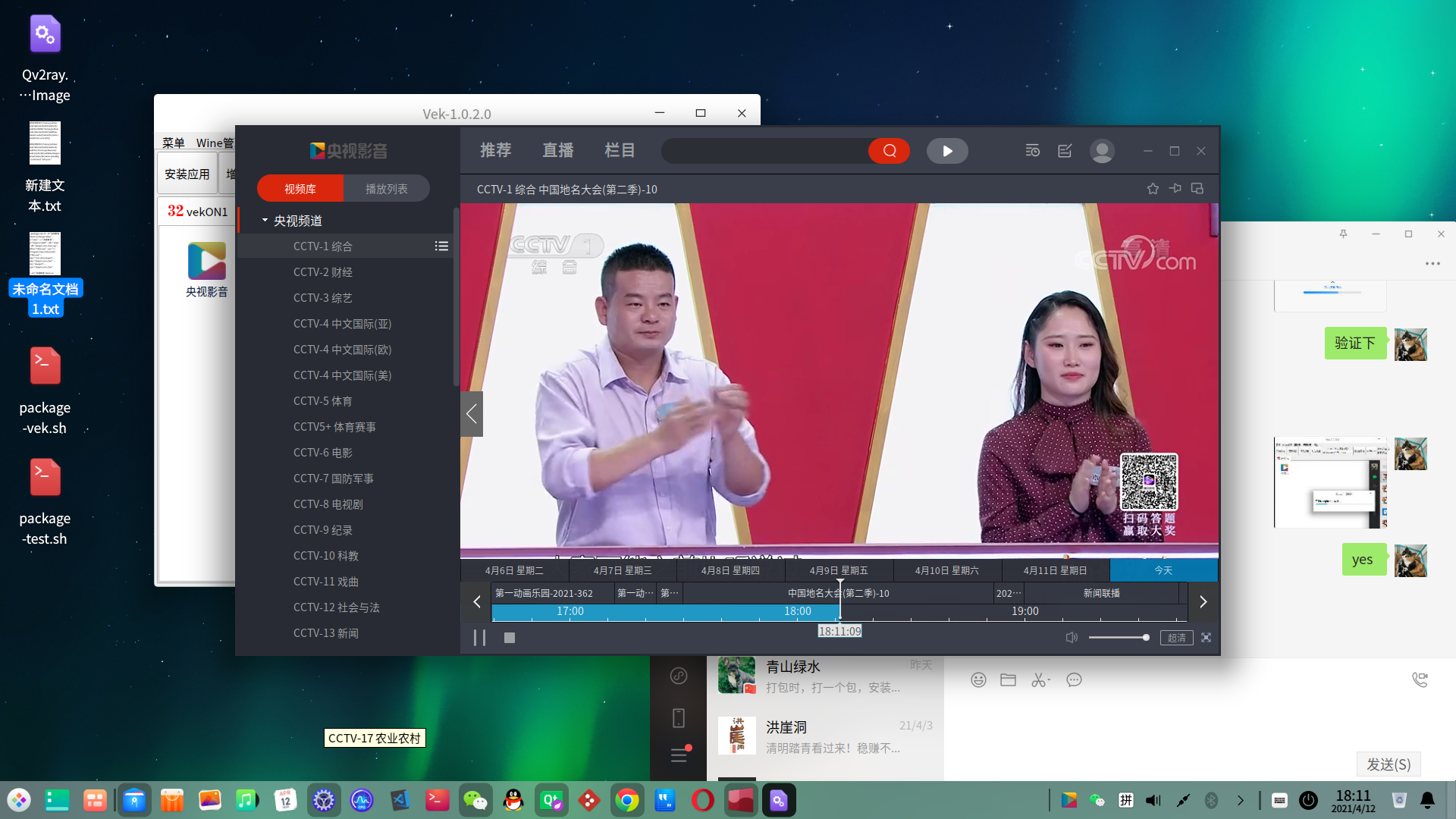Click the user avatar icon
The image size is (1456, 819).
click(1101, 151)
